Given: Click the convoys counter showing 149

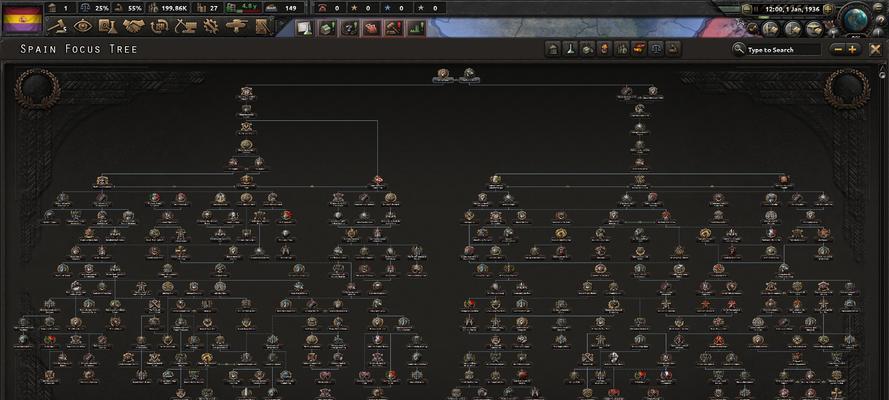Looking at the screenshot, I should (283, 8).
